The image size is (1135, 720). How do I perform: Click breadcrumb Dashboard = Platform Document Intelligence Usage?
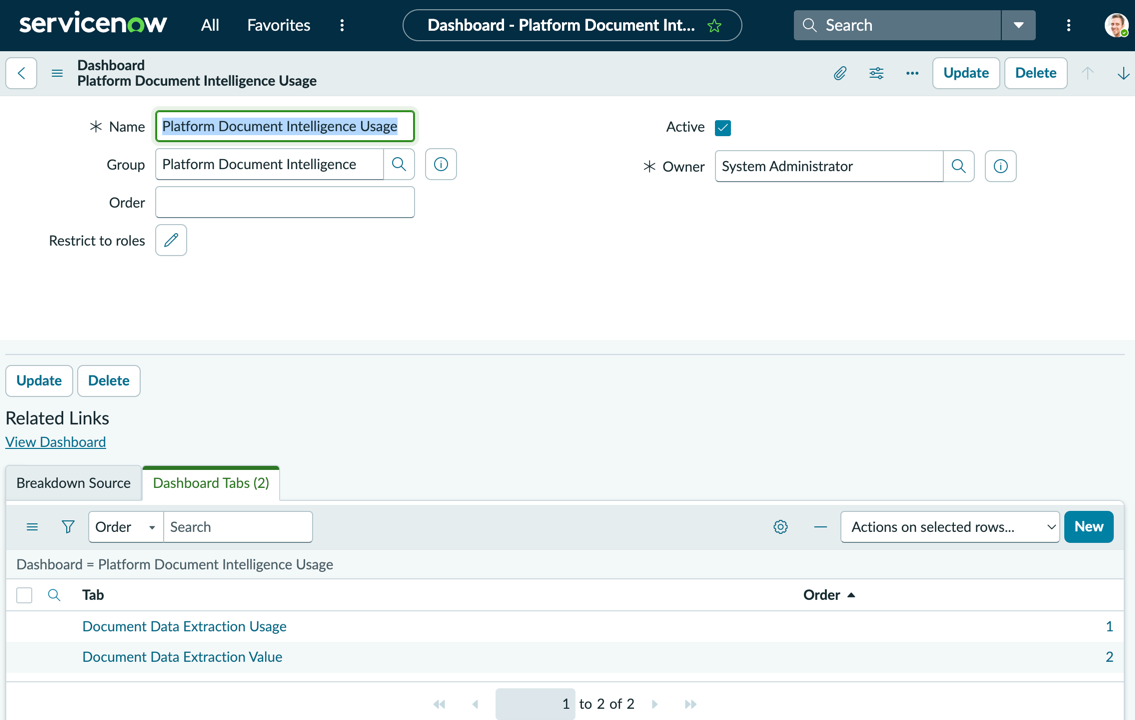174,564
